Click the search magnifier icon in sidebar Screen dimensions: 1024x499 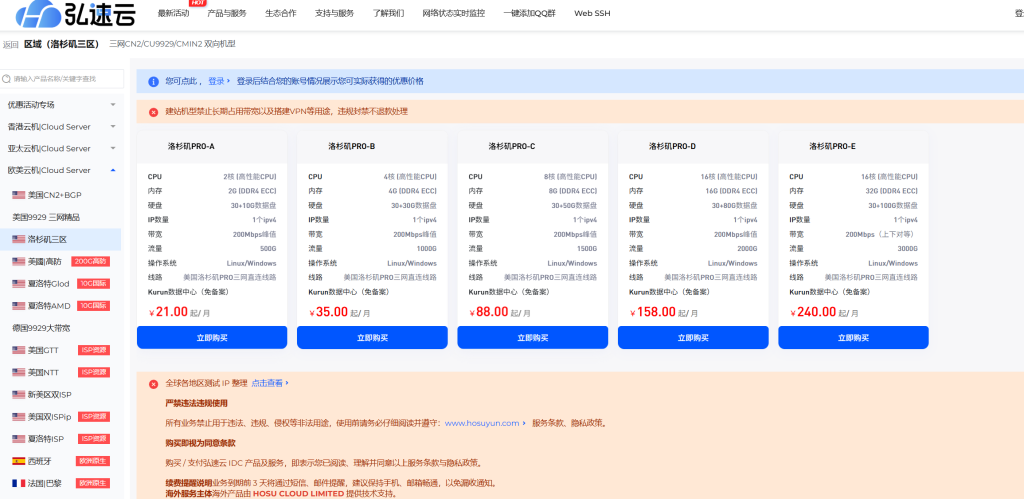click(x=7, y=79)
